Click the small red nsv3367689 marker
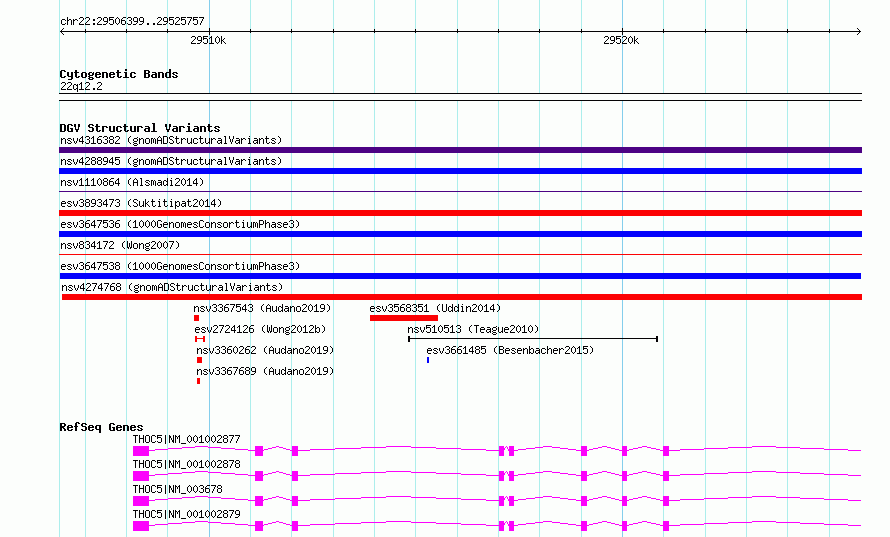The image size is (890, 537). [x=198, y=381]
